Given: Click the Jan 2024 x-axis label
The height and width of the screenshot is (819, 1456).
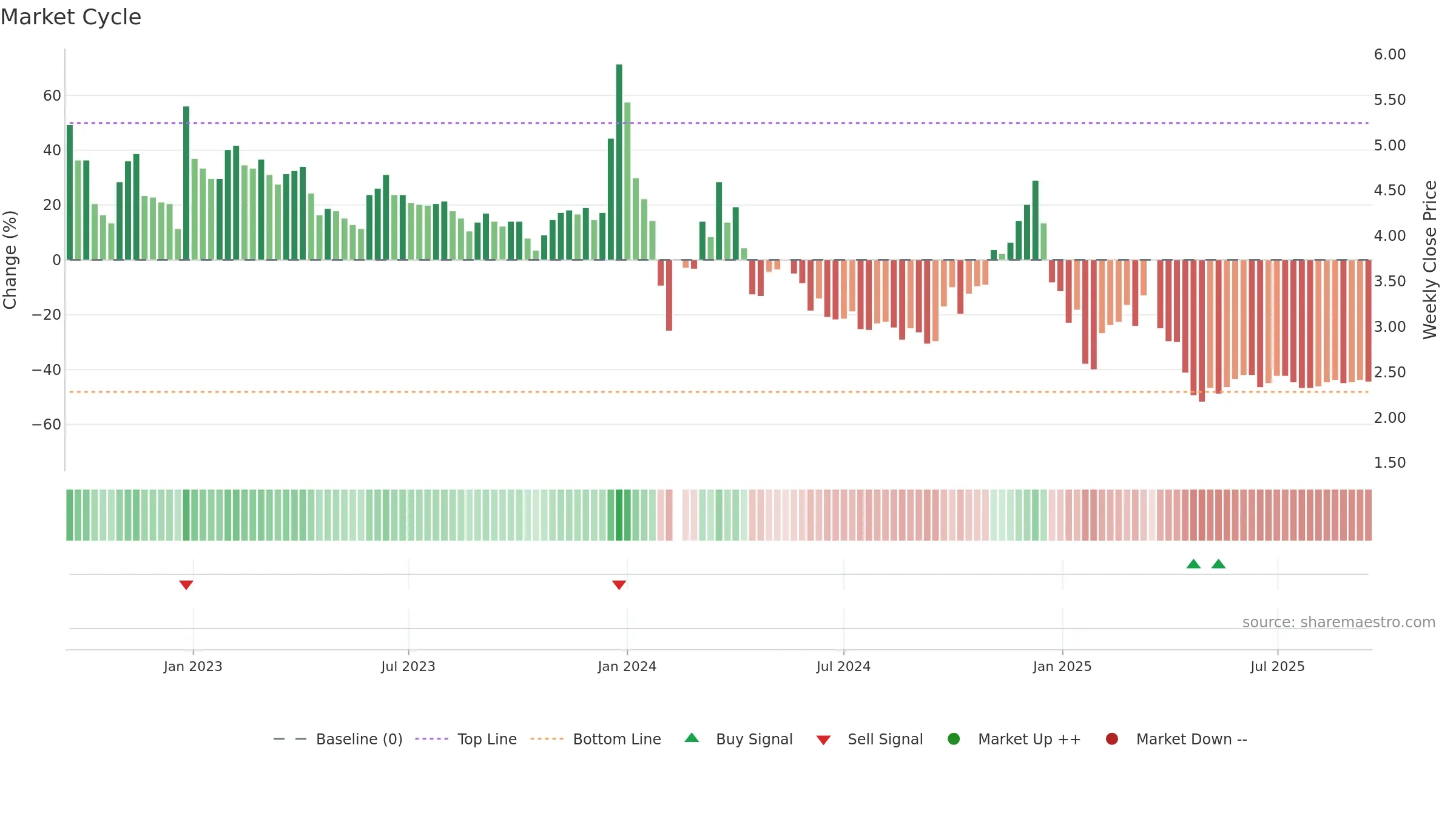Looking at the screenshot, I should [627, 666].
